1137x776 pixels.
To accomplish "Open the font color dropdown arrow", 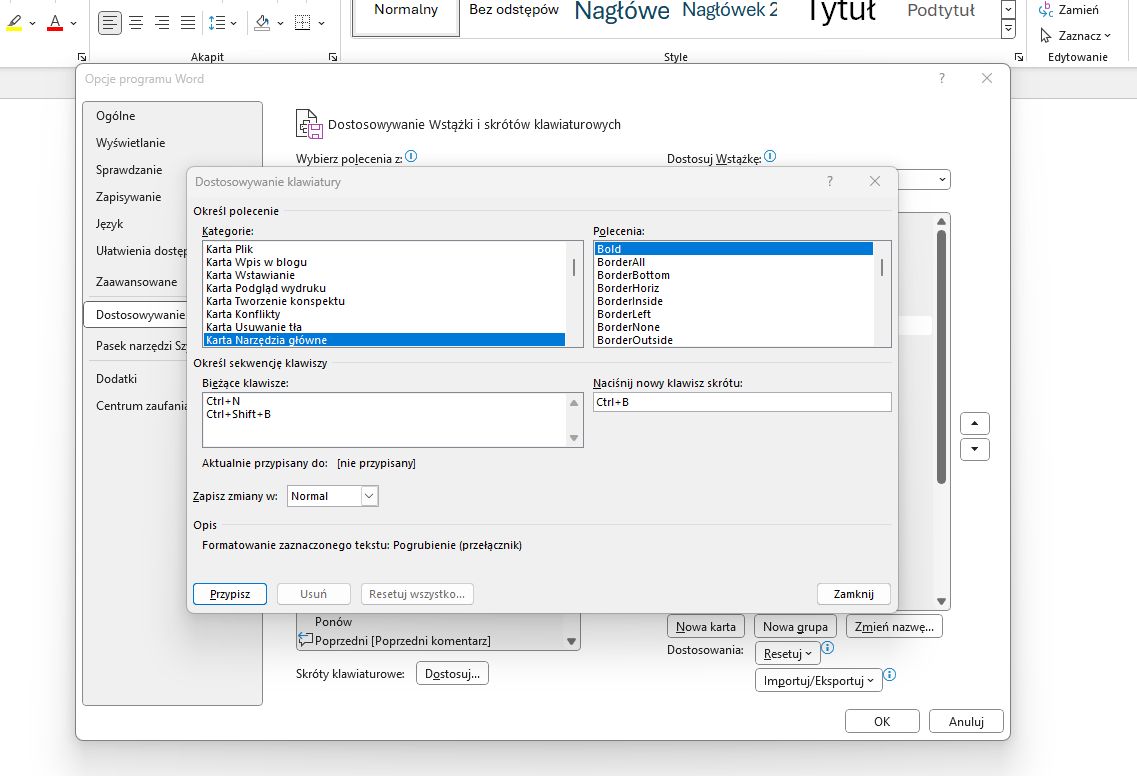I will [x=74, y=22].
